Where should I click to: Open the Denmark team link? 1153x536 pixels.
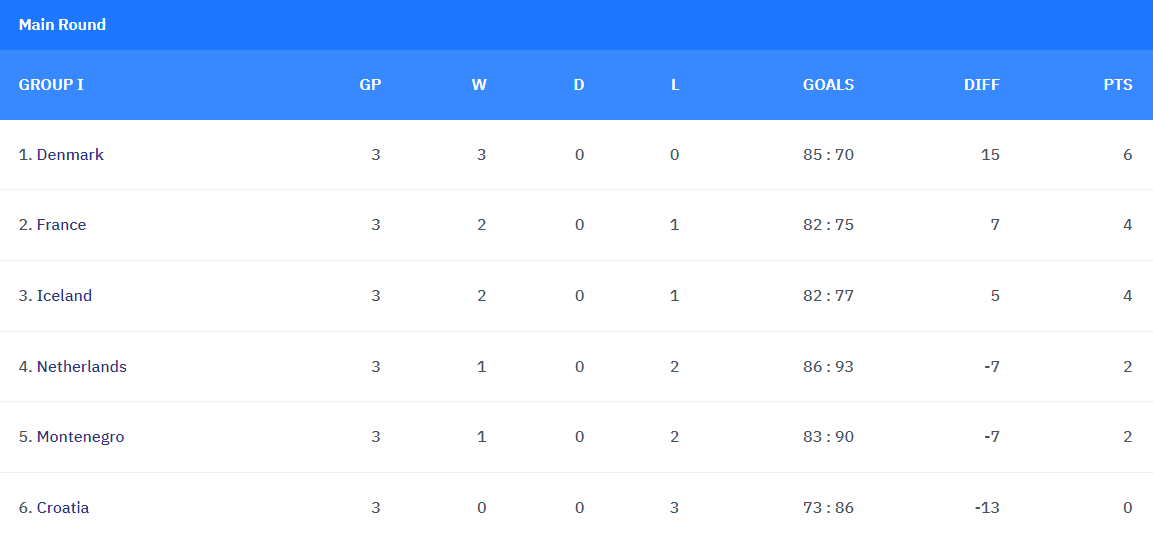click(70, 155)
